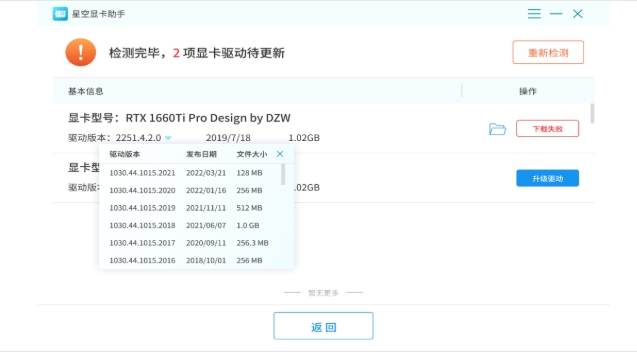Screen dimensions: 637x360
Task: Click the 星空显卡助手 app logo
Action: 60,14
